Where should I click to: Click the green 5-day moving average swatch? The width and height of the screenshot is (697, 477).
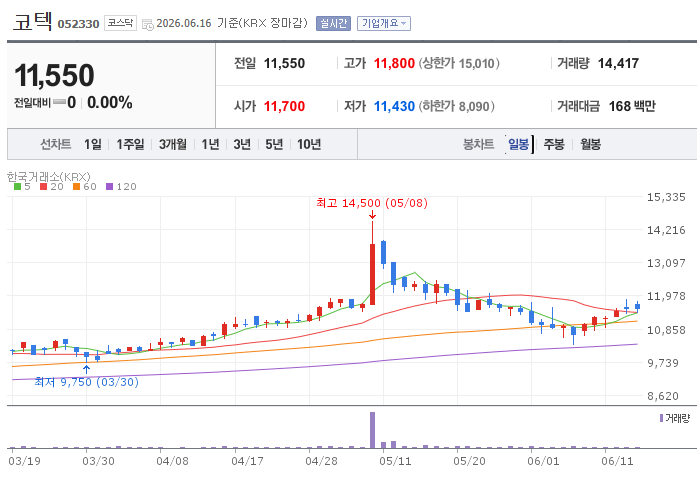click(x=17, y=187)
